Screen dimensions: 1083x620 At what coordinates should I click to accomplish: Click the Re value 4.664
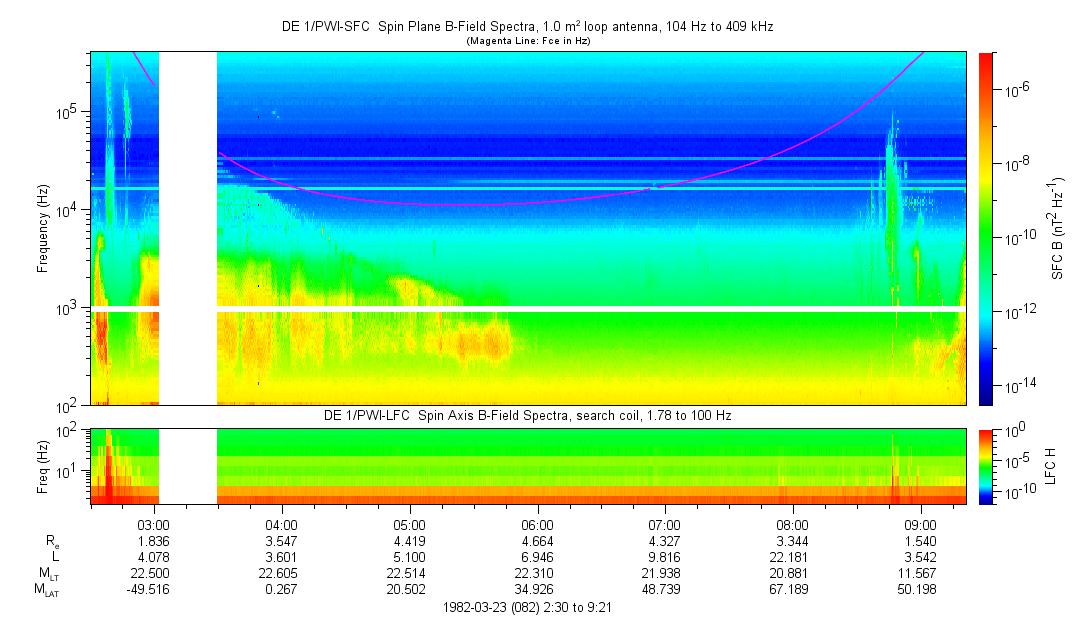537,541
